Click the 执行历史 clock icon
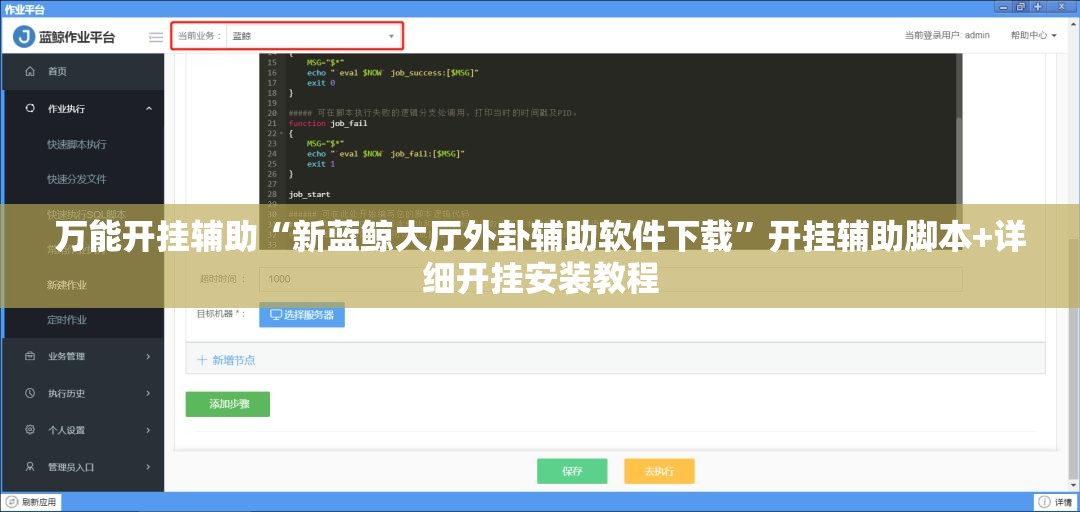1080x512 pixels. point(30,393)
